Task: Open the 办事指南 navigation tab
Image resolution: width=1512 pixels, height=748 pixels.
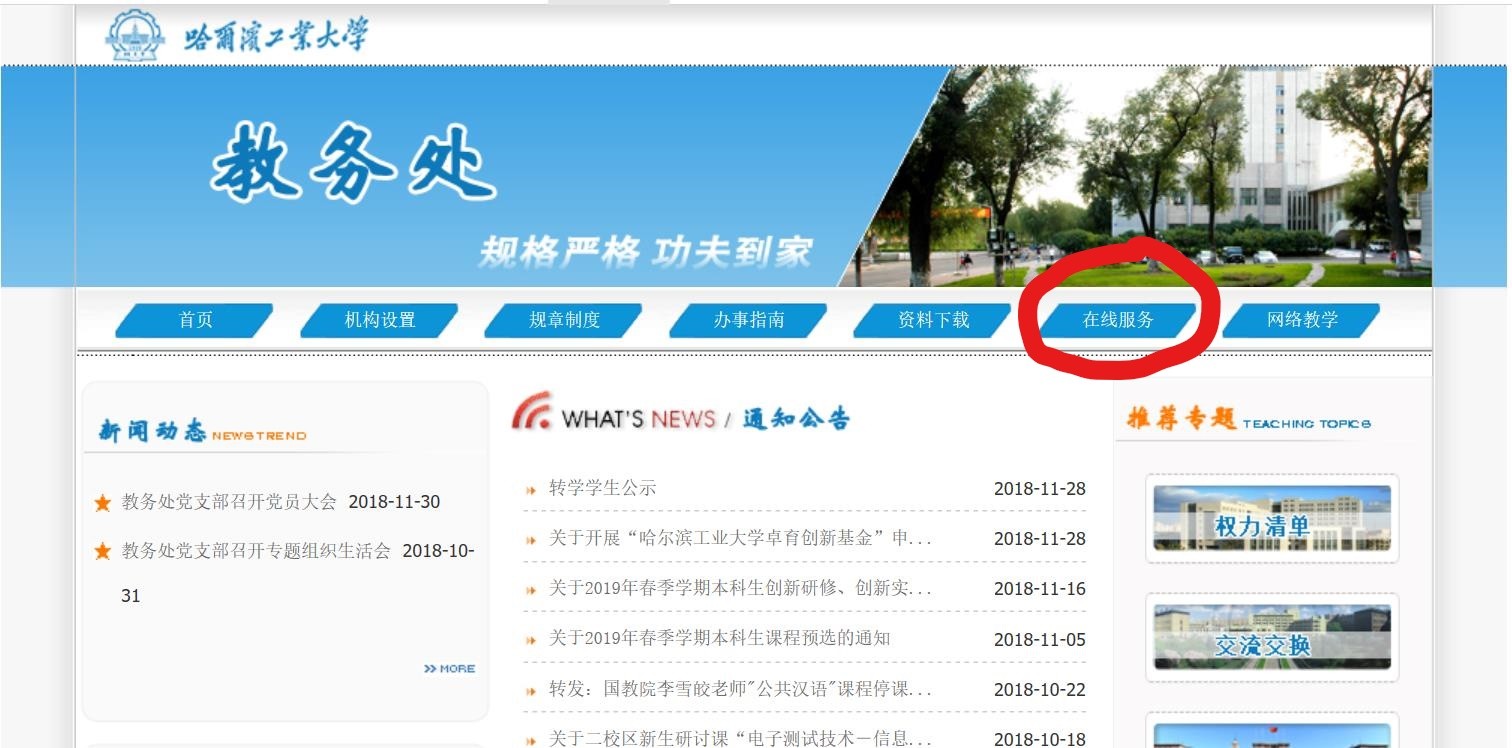Action: (x=749, y=320)
